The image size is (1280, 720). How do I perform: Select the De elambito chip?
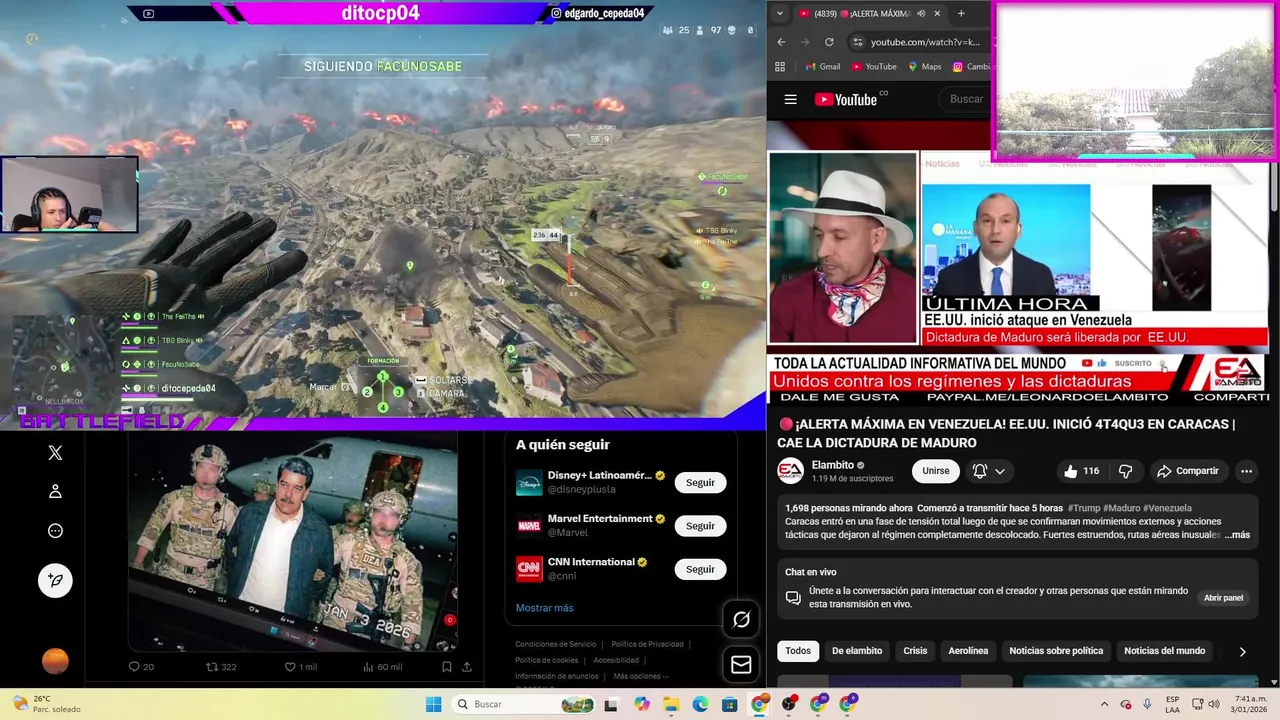(857, 651)
